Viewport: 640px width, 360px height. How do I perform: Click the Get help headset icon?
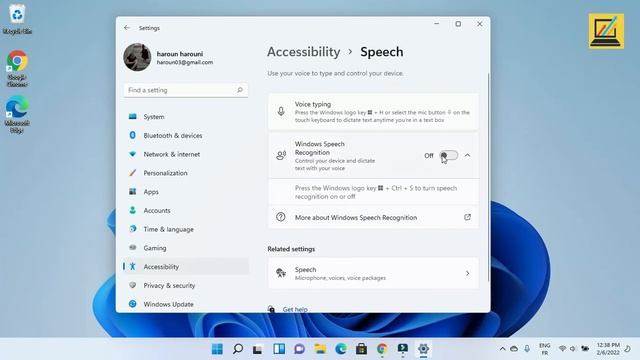(271, 309)
